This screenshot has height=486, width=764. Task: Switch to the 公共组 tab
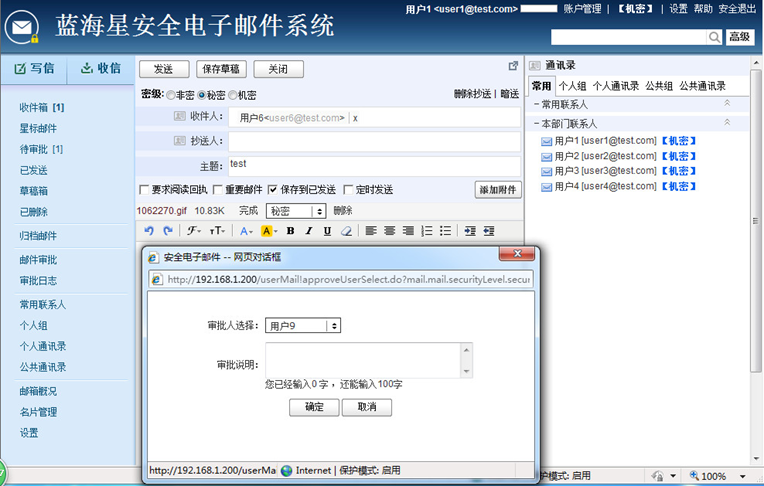click(659, 86)
